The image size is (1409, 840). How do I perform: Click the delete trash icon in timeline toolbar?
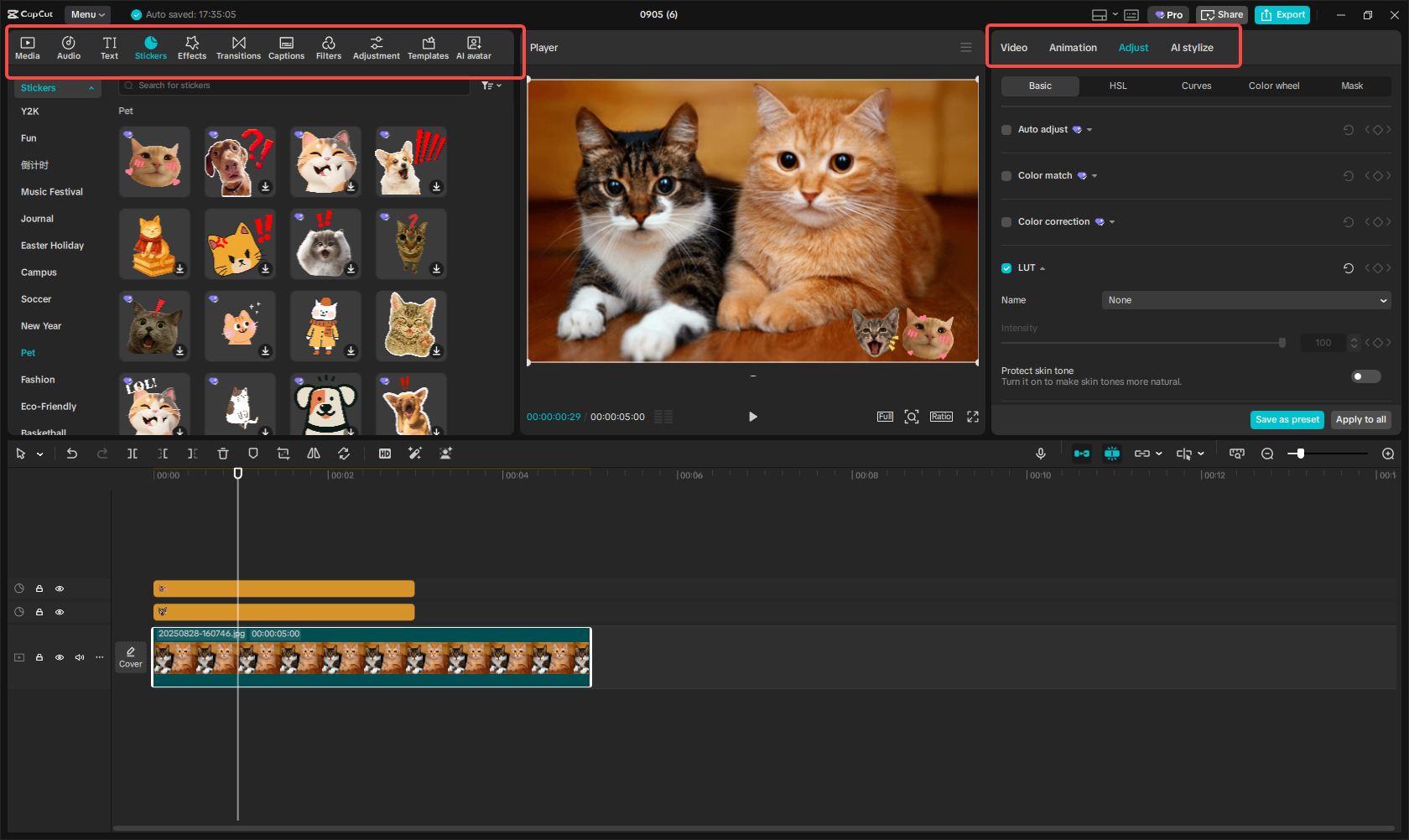(x=223, y=454)
